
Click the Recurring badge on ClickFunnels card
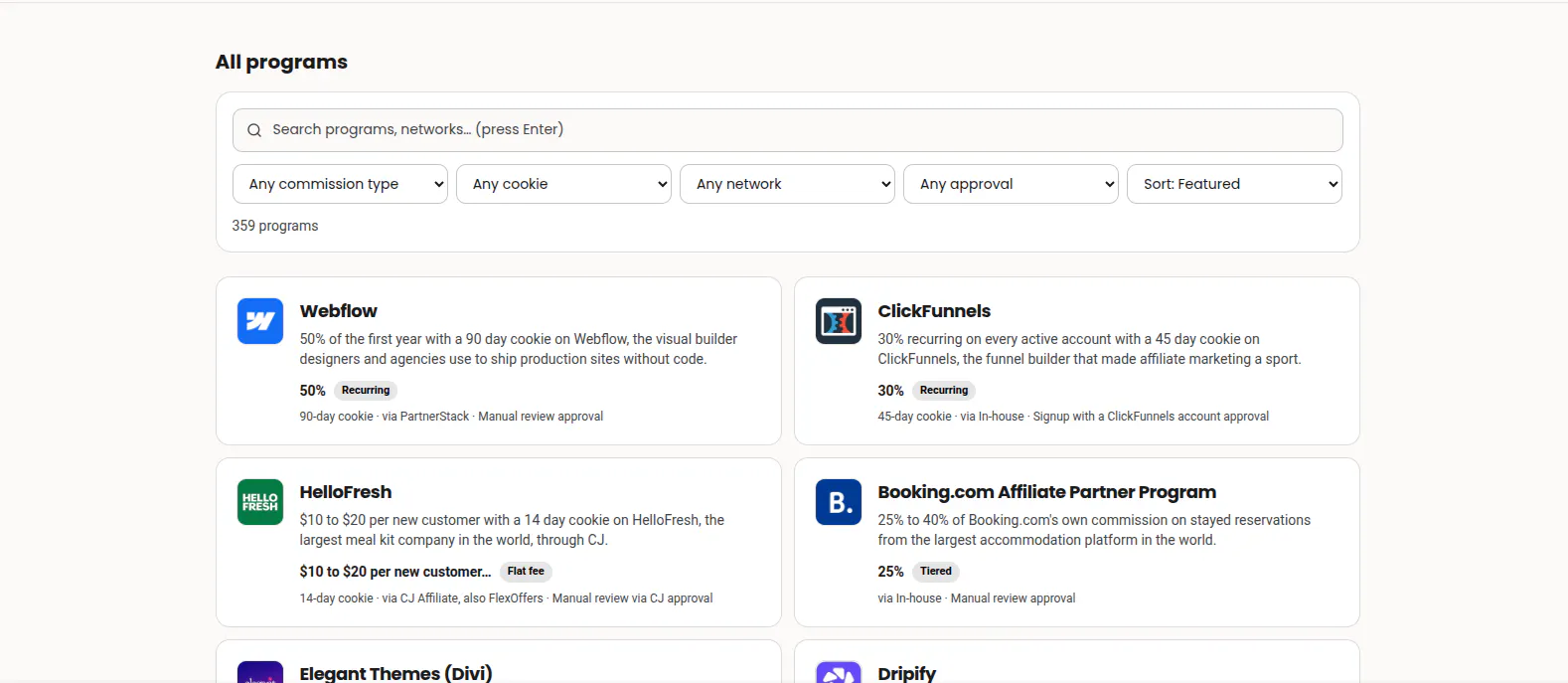pos(944,391)
